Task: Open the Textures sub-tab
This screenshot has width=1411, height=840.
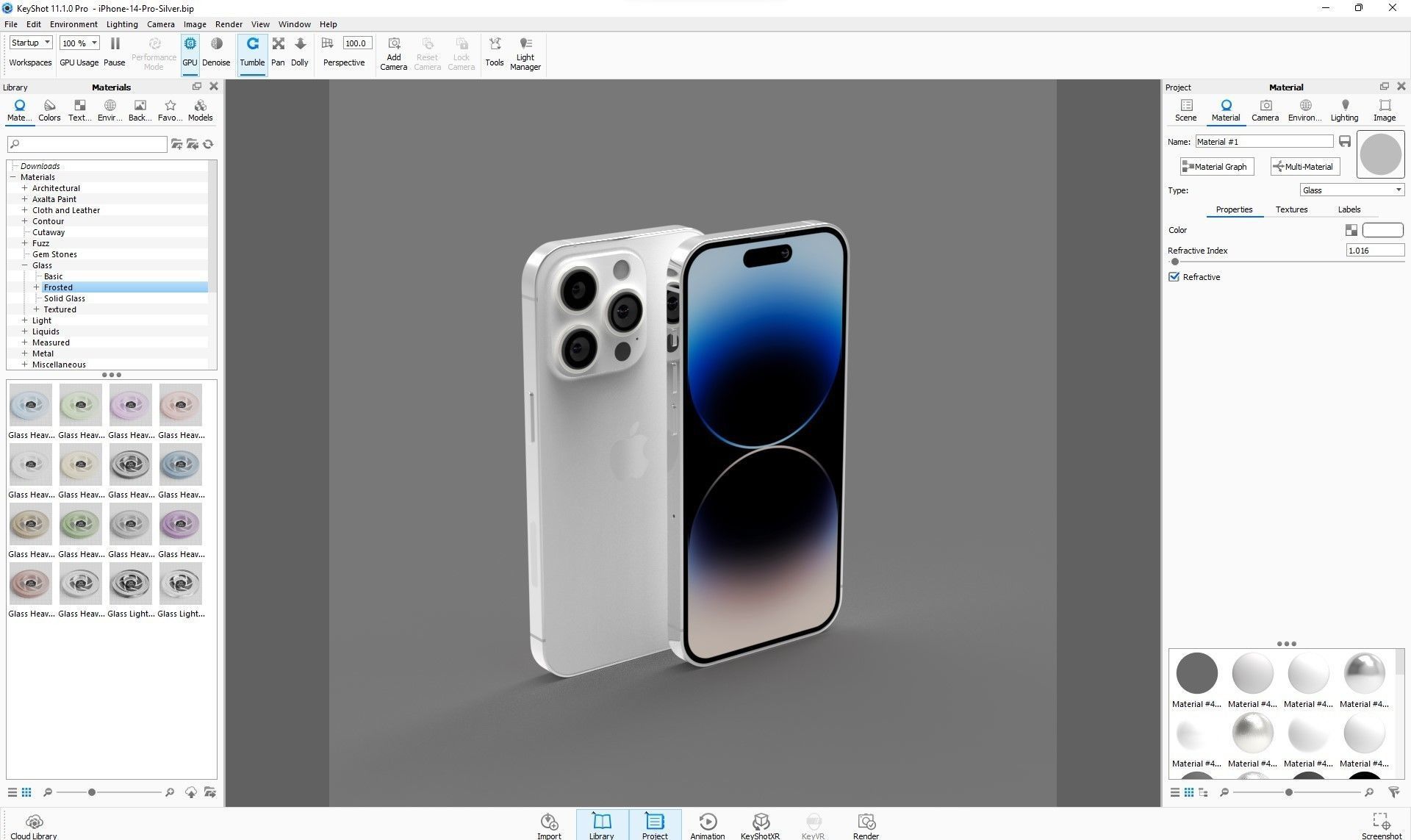Action: [x=1291, y=209]
